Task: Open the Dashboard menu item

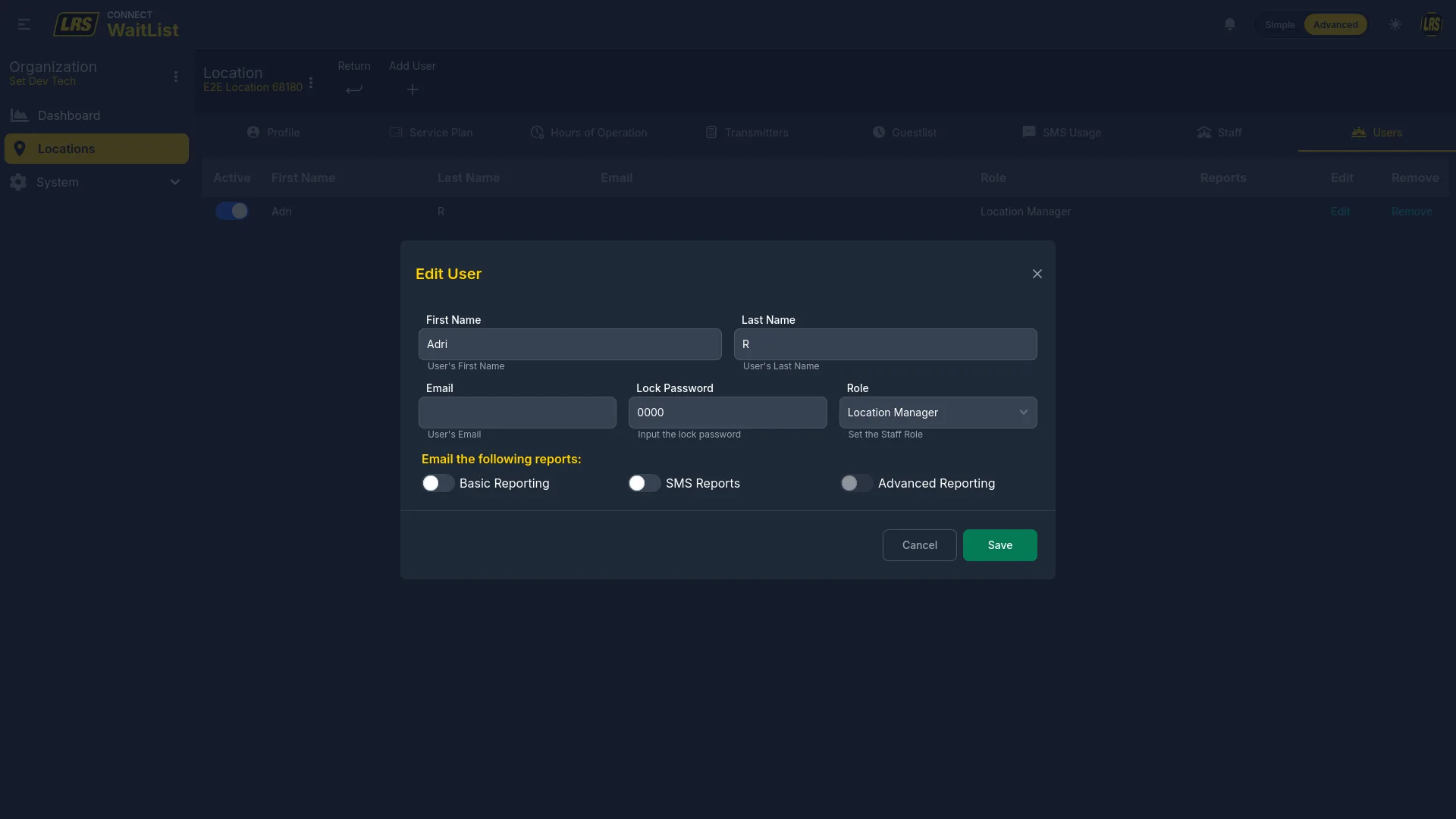Action: (x=96, y=115)
